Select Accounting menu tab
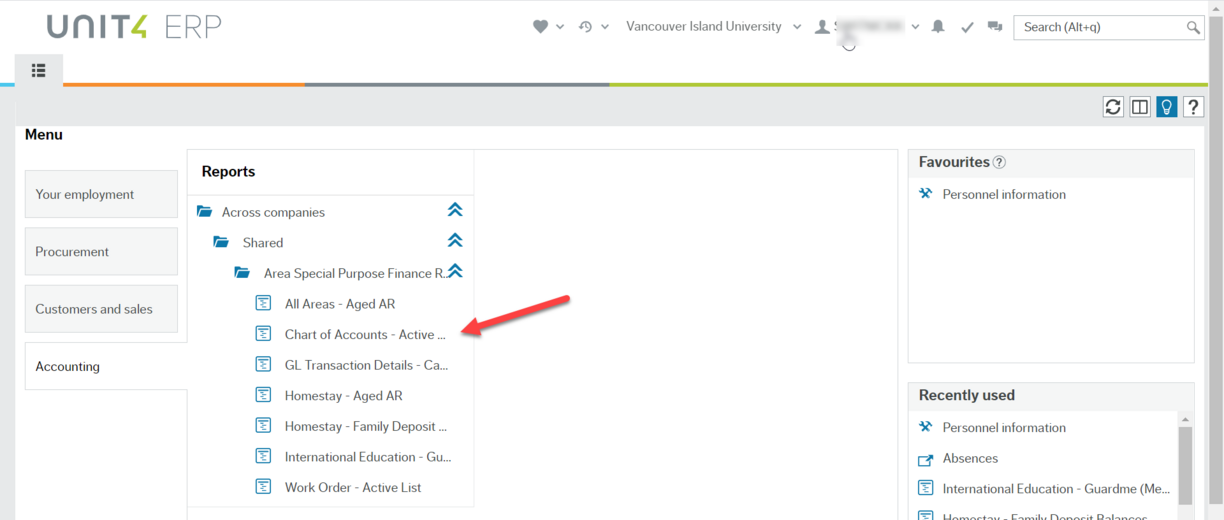This screenshot has width=1224, height=520. (106, 366)
